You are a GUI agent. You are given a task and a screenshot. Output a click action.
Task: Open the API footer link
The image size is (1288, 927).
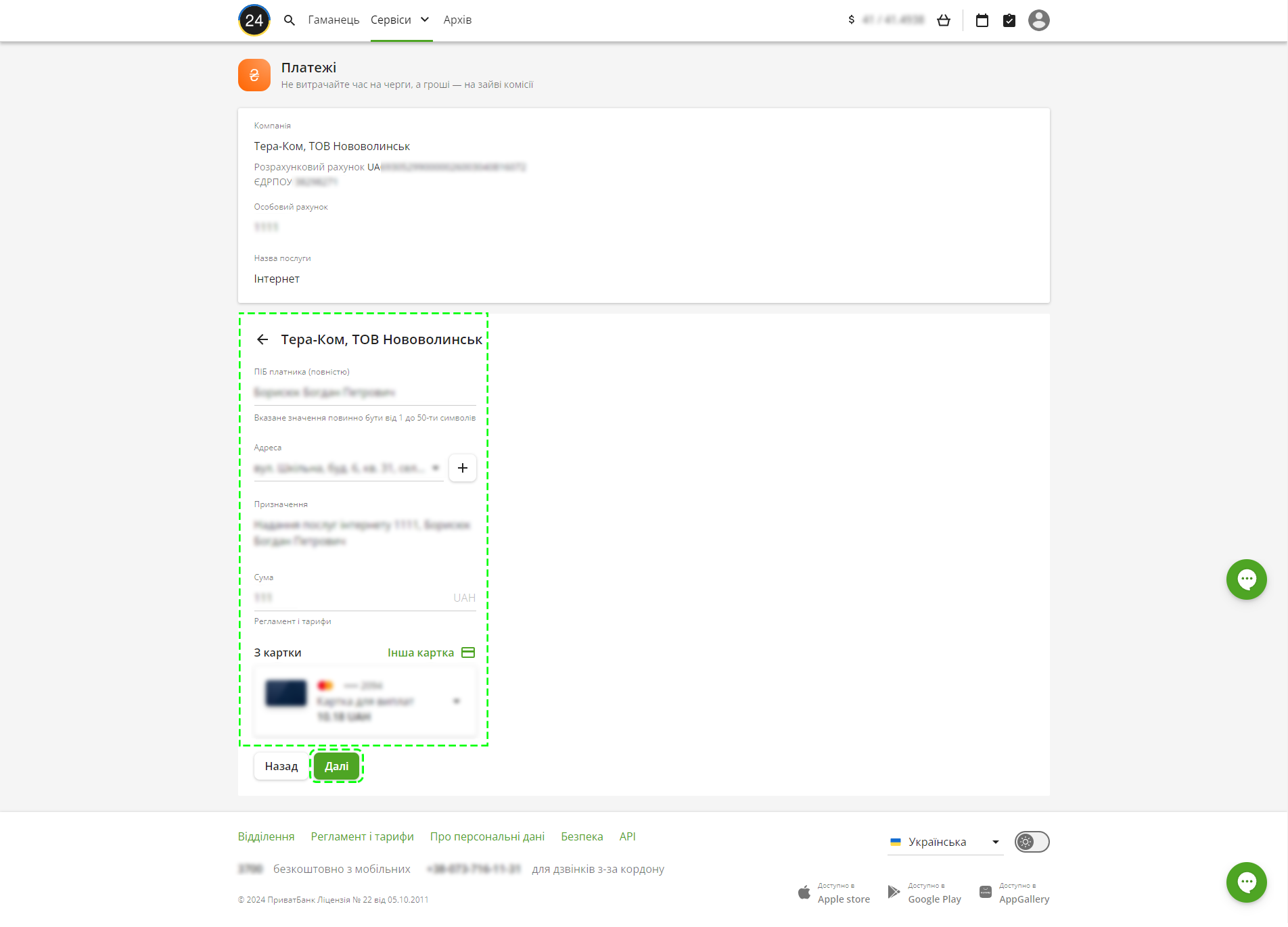628,836
